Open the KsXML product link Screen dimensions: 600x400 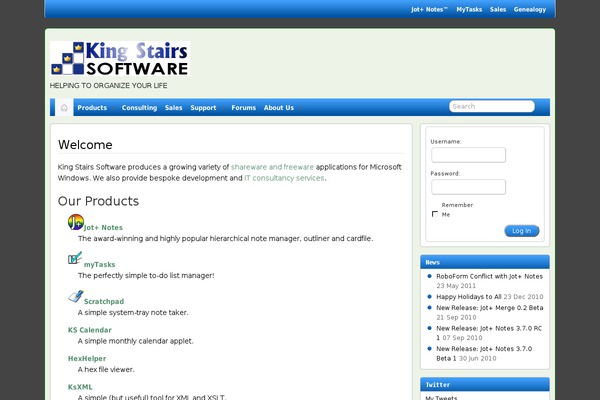[x=80, y=387]
